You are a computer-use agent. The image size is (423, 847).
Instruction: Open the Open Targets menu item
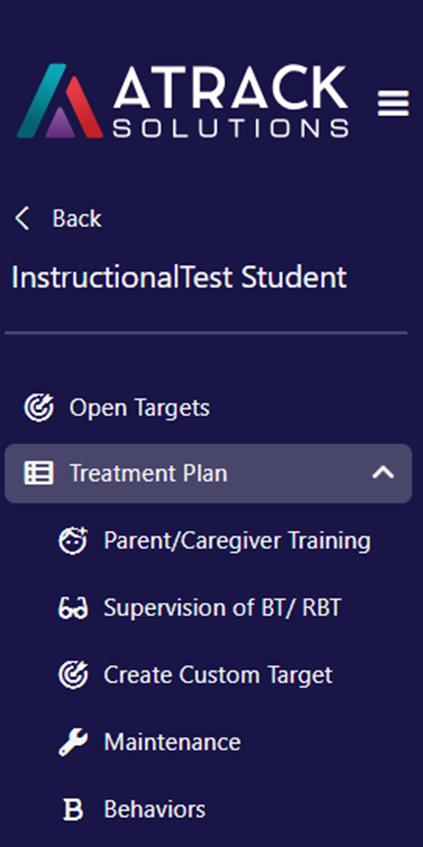[208, 408]
